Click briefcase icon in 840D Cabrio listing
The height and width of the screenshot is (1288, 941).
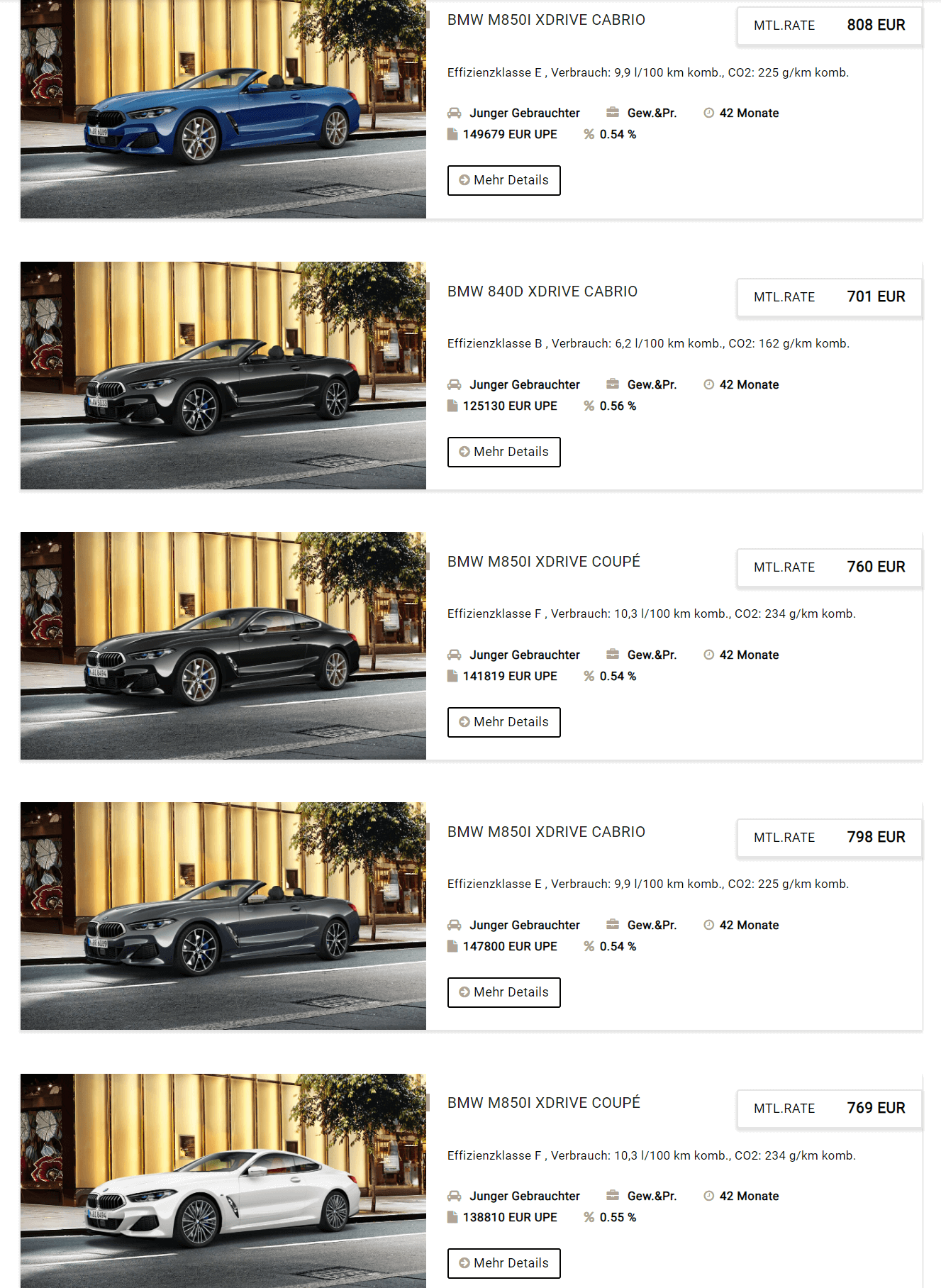613,384
